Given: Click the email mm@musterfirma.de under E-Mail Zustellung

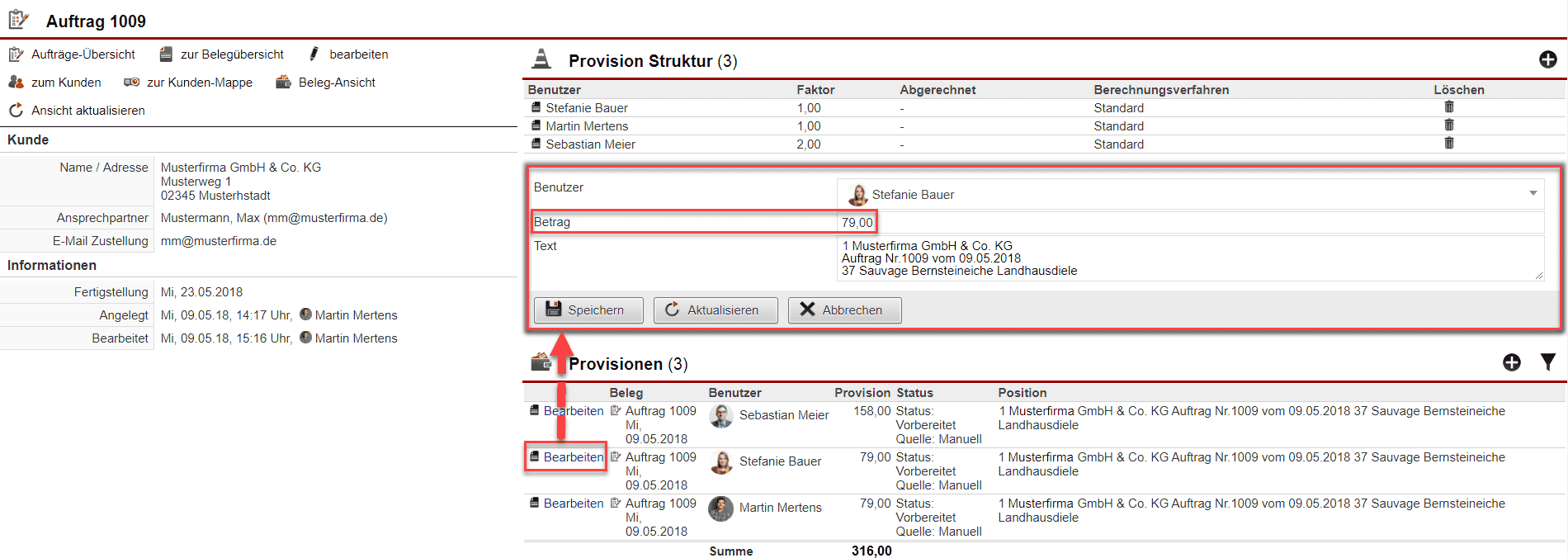Looking at the screenshot, I should pos(219,241).
